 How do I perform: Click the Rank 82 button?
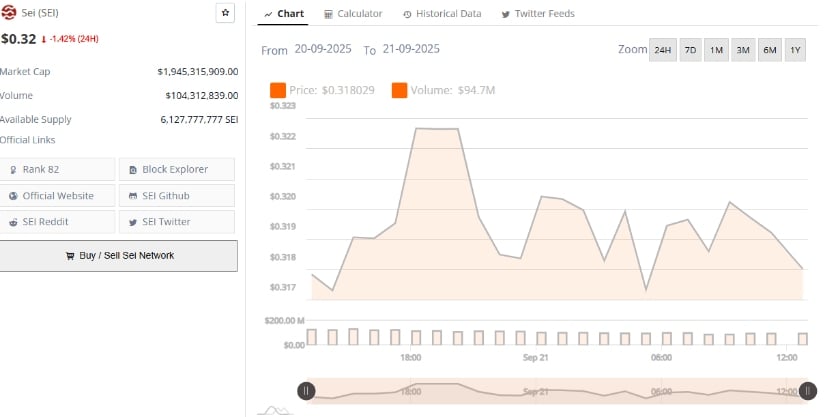click(x=57, y=169)
